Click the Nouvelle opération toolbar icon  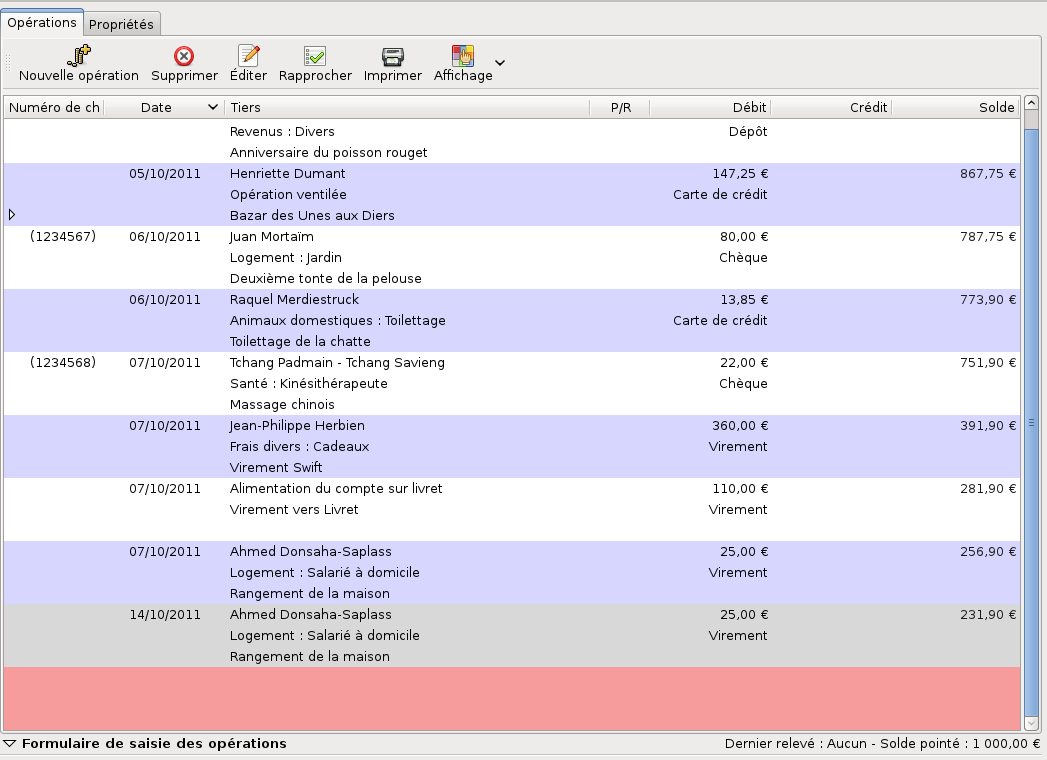click(x=78, y=56)
